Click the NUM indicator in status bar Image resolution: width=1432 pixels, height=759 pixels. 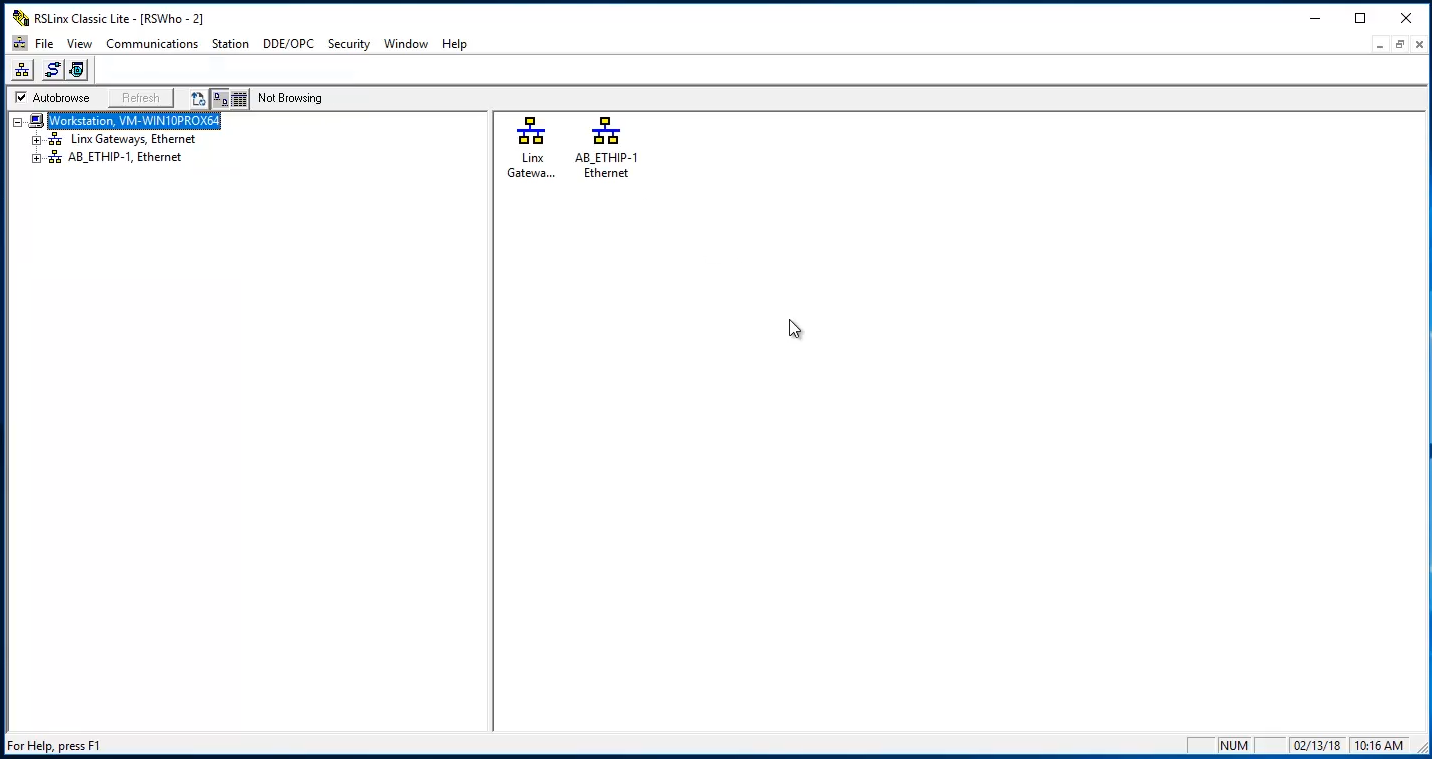coord(1234,746)
